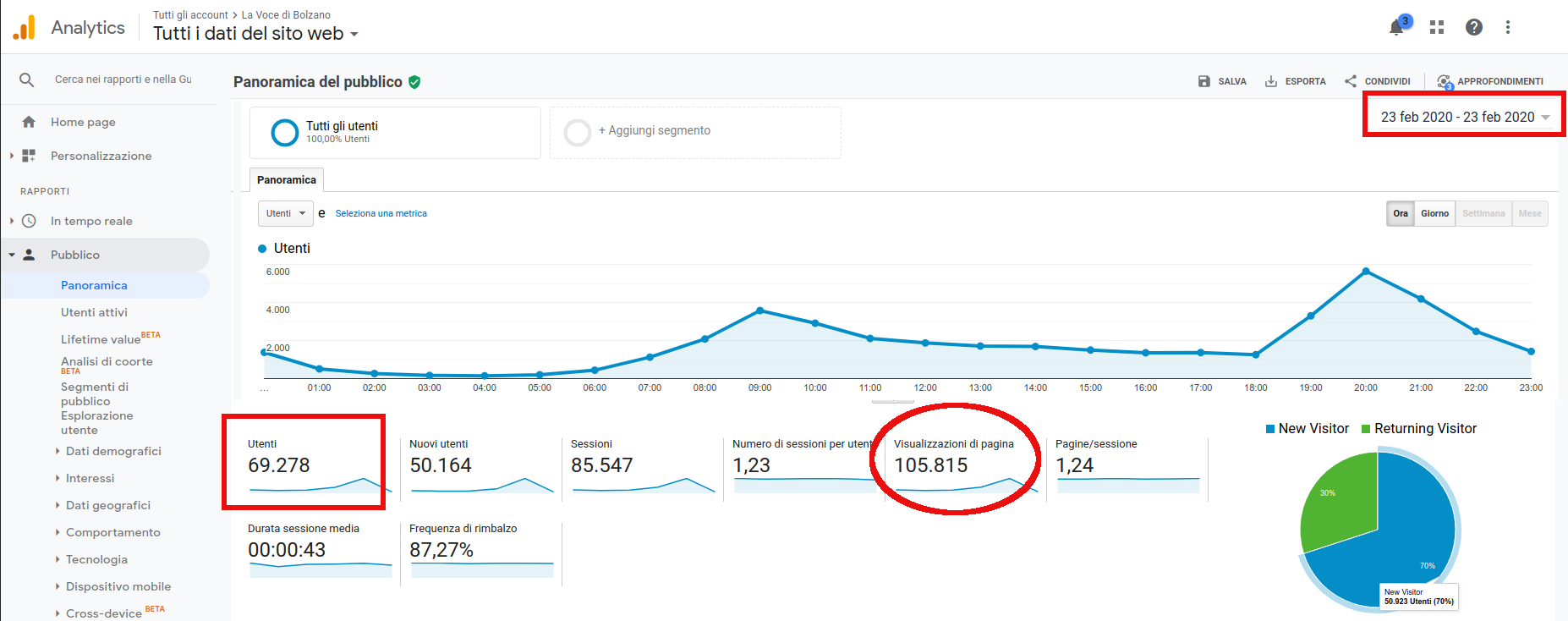This screenshot has height=621, width=1568.
Task: Open the Utenti metric dropdown
Action: (x=285, y=213)
